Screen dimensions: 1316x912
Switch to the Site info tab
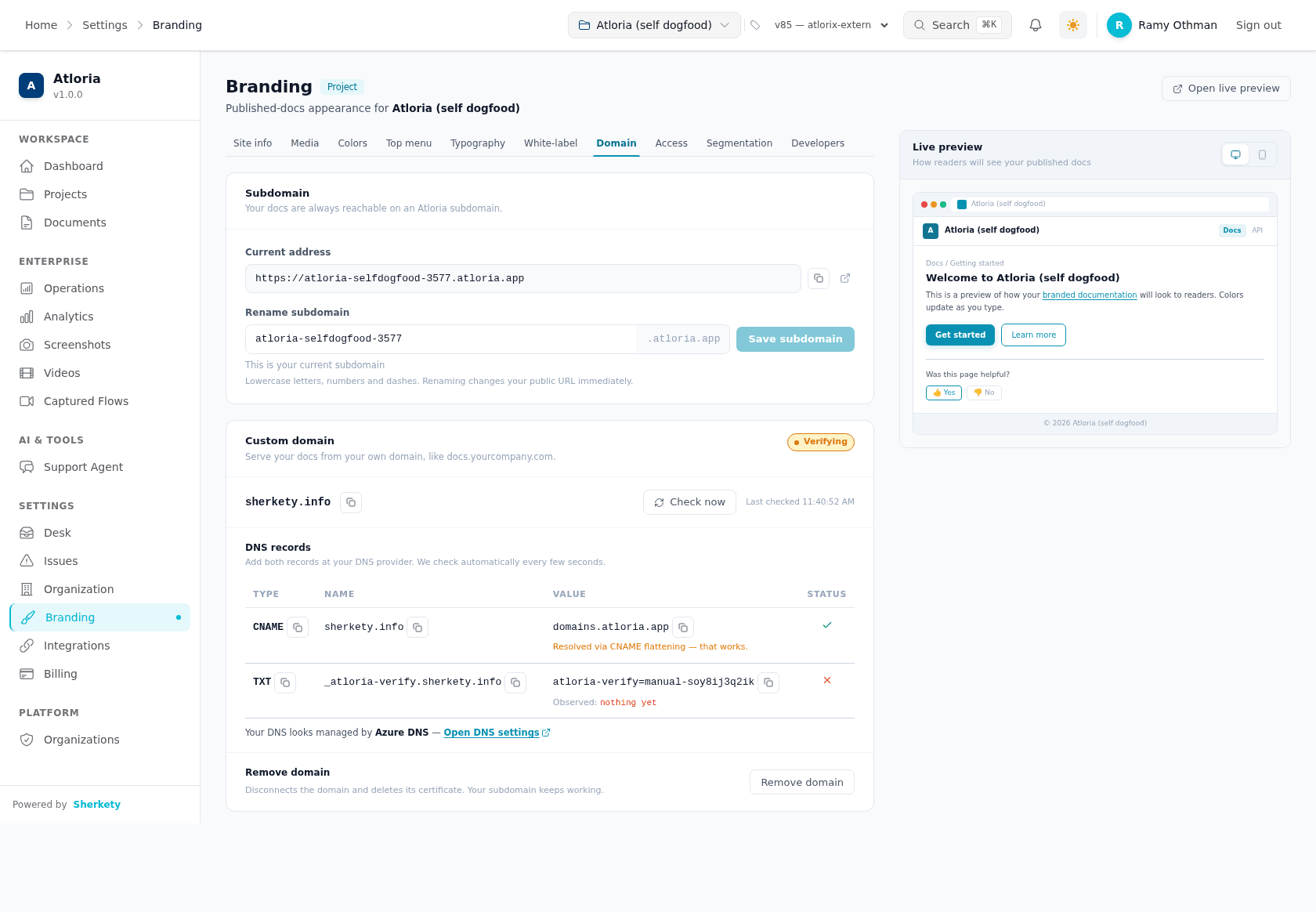252,143
